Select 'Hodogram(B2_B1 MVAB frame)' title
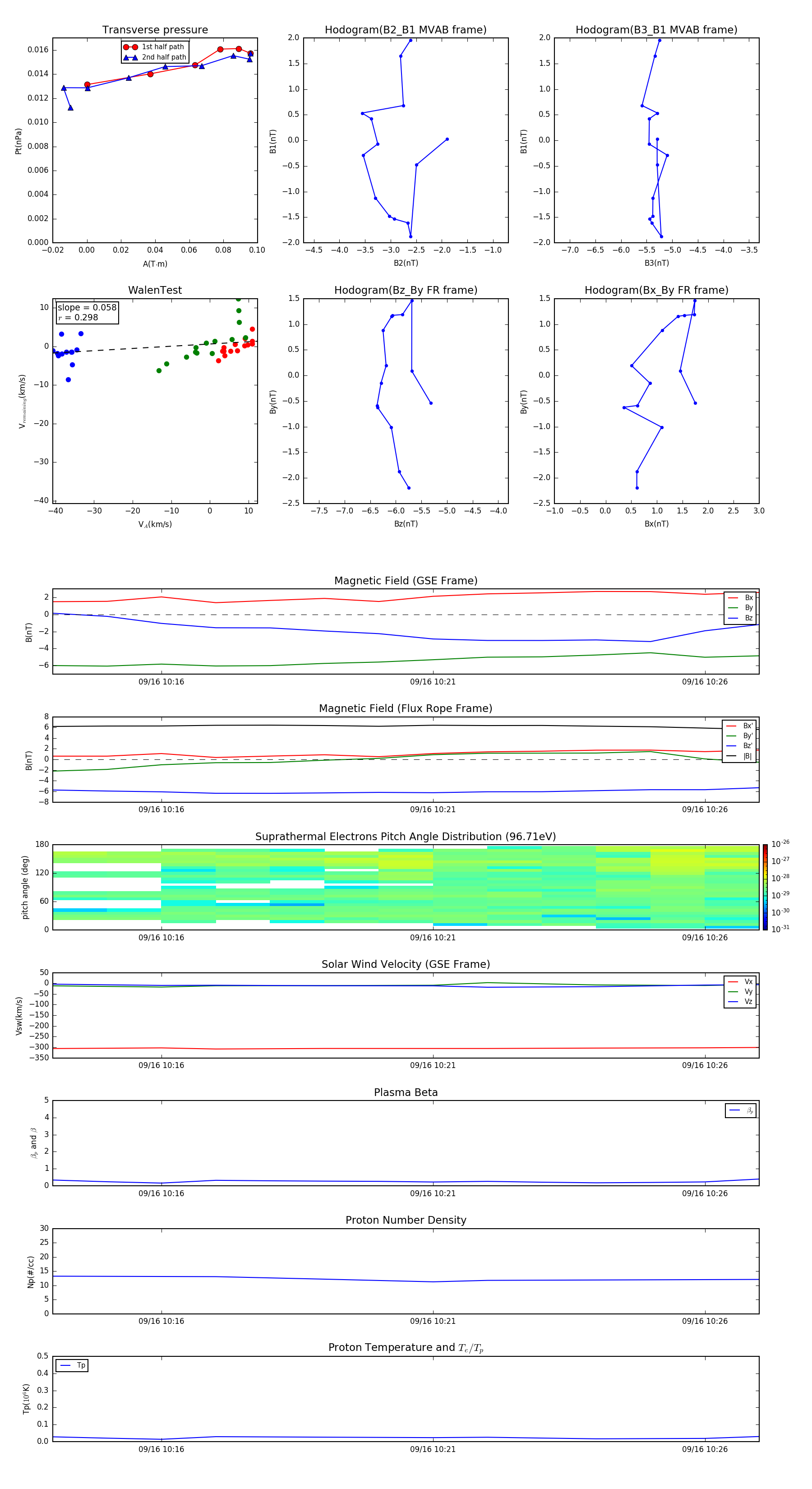The image size is (812, 1489). point(406,29)
